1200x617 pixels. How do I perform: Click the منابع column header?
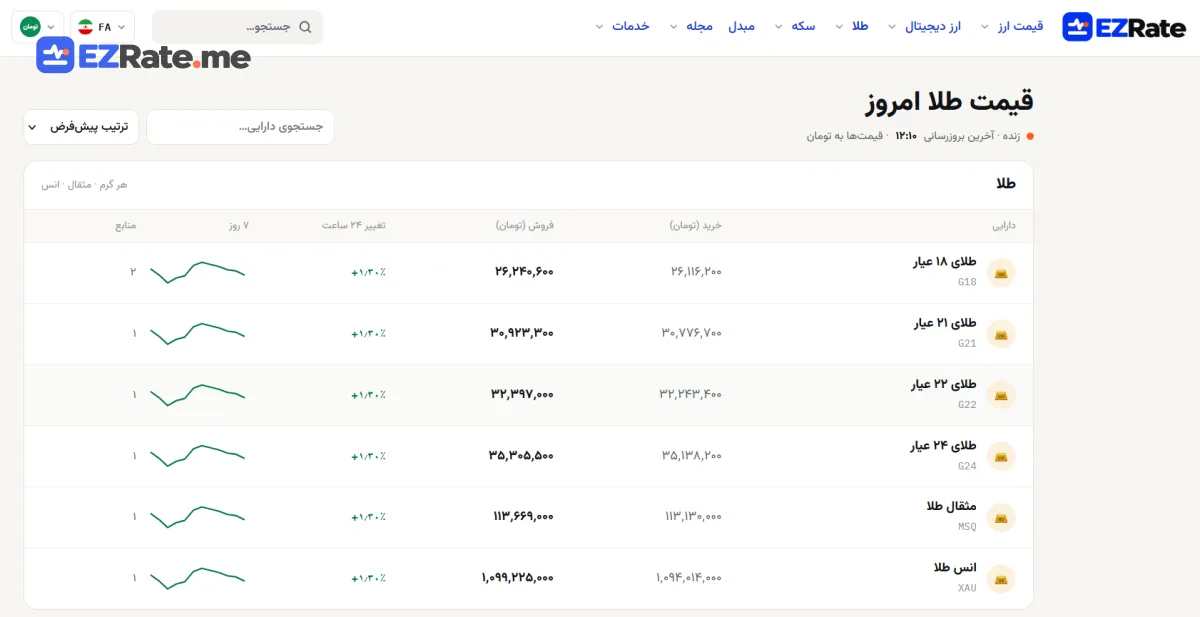pyautogui.click(x=125, y=226)
